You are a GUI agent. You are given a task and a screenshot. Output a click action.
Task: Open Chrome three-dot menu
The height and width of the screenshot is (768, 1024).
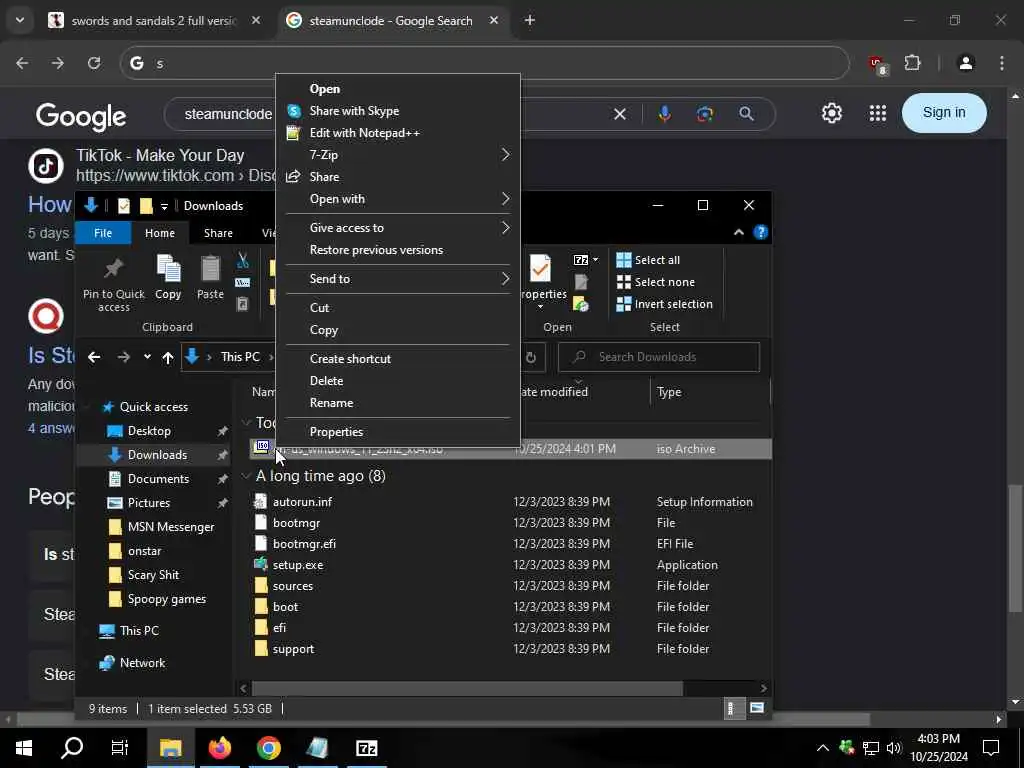pos(1002,63)
